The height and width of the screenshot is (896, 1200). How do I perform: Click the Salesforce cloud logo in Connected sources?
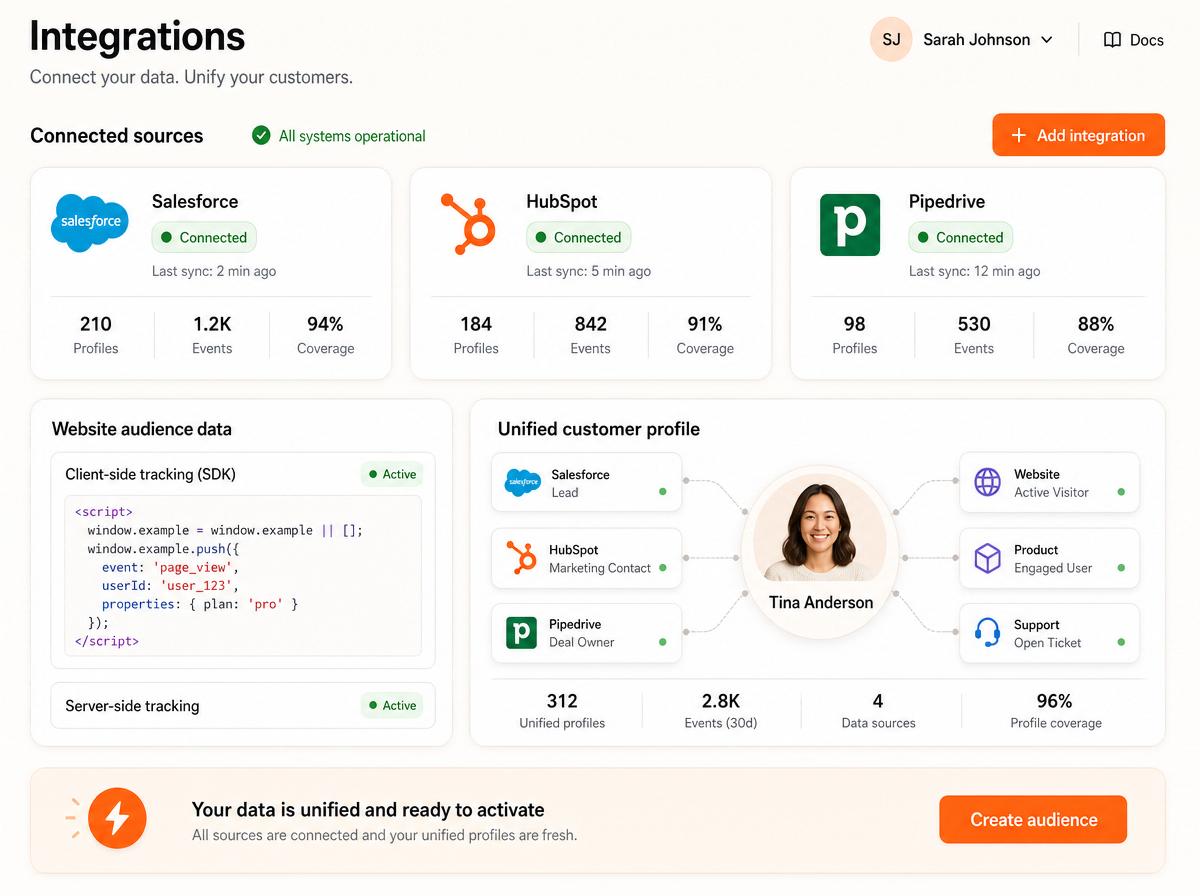pos(90,222)
